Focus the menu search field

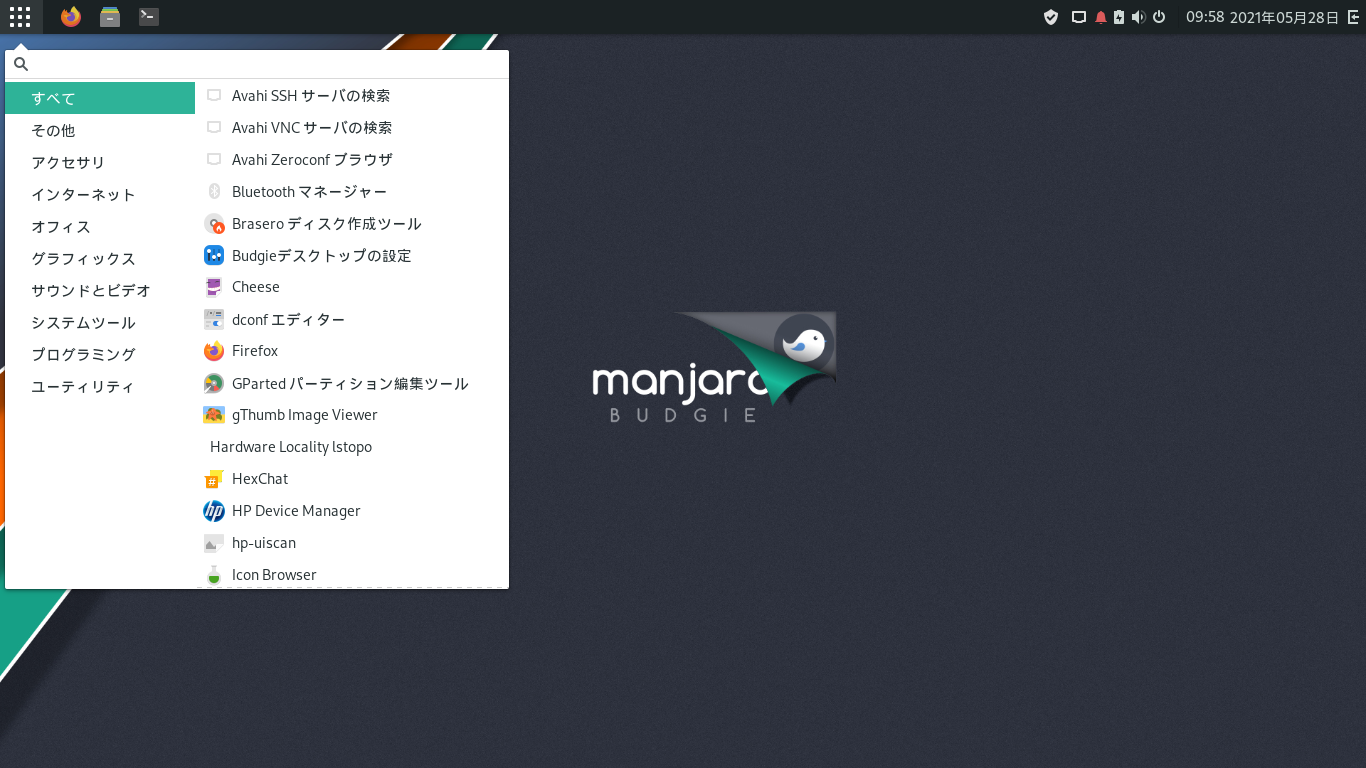pyautogui.click(x=257, y=64)
